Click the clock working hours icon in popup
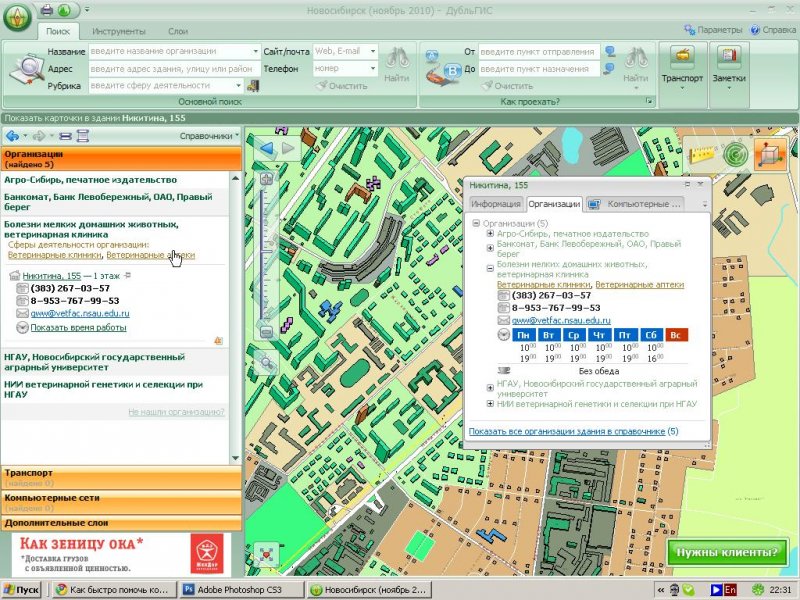Viewport: 800px width, 600px height. coord(504,335)
